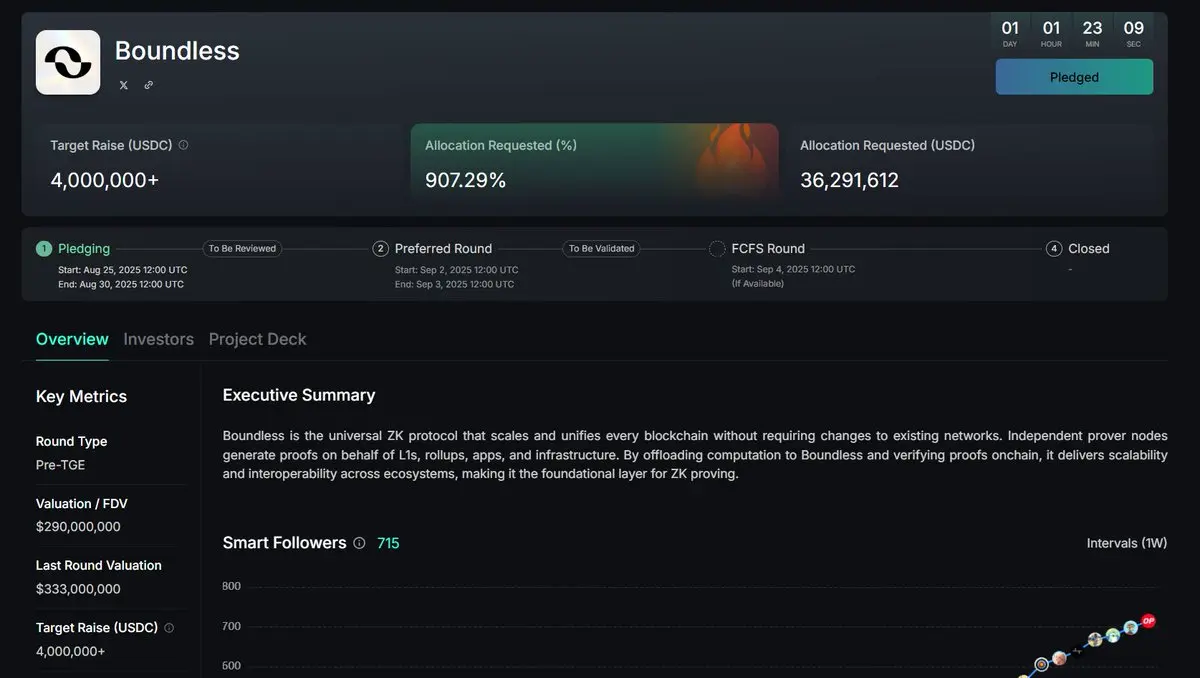Select the Closed step
Viewport: 1200px width, 678px height.
tap(1078, 248)
